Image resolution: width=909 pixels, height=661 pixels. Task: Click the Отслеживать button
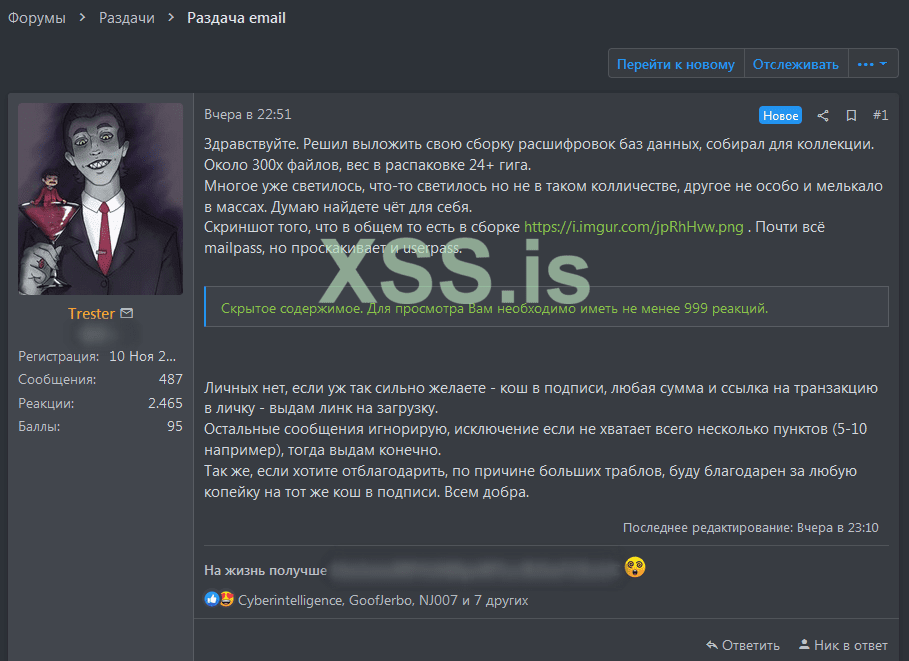(795, 64)
